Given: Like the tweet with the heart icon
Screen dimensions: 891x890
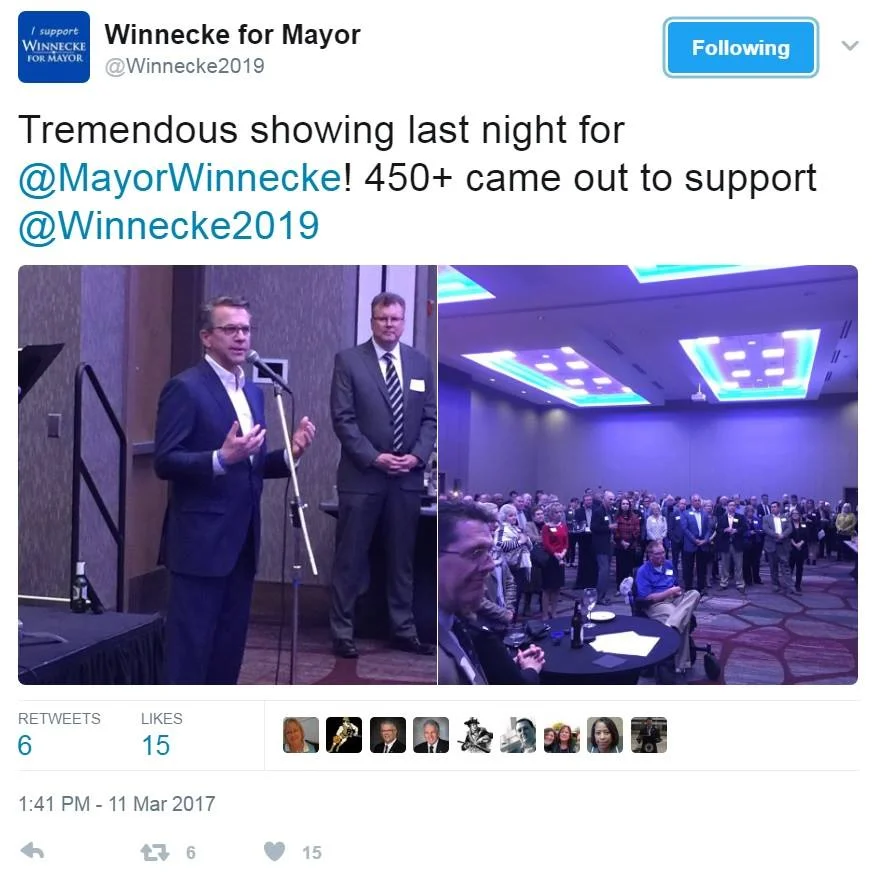Looking at the screenshot, I should (x=274, y=851).
